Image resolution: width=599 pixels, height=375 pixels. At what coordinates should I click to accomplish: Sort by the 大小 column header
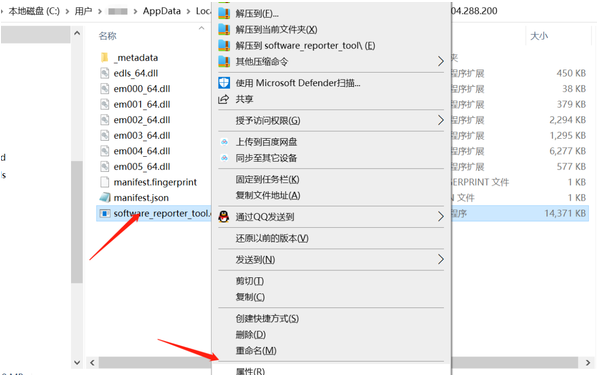tap(539, 36)
